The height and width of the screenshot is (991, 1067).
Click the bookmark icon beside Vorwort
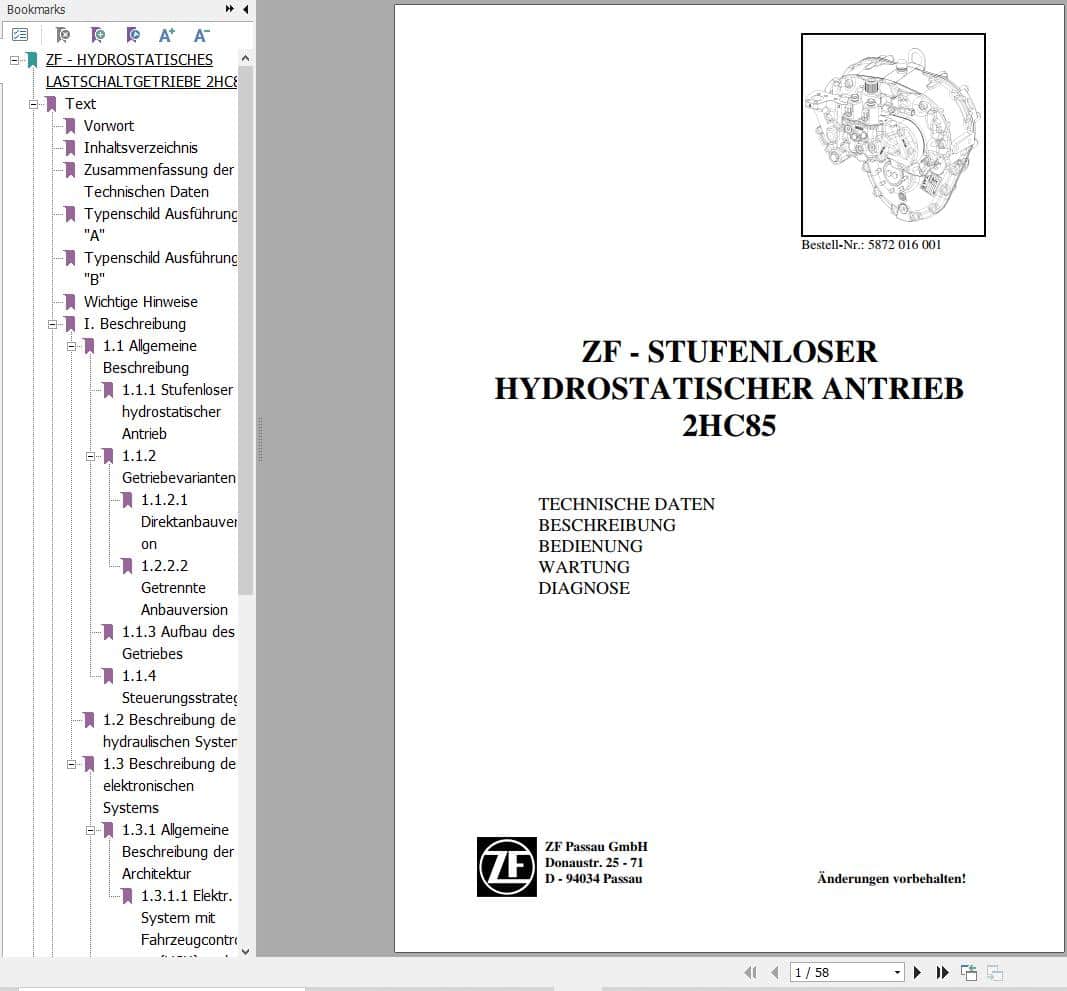(70, 126)
